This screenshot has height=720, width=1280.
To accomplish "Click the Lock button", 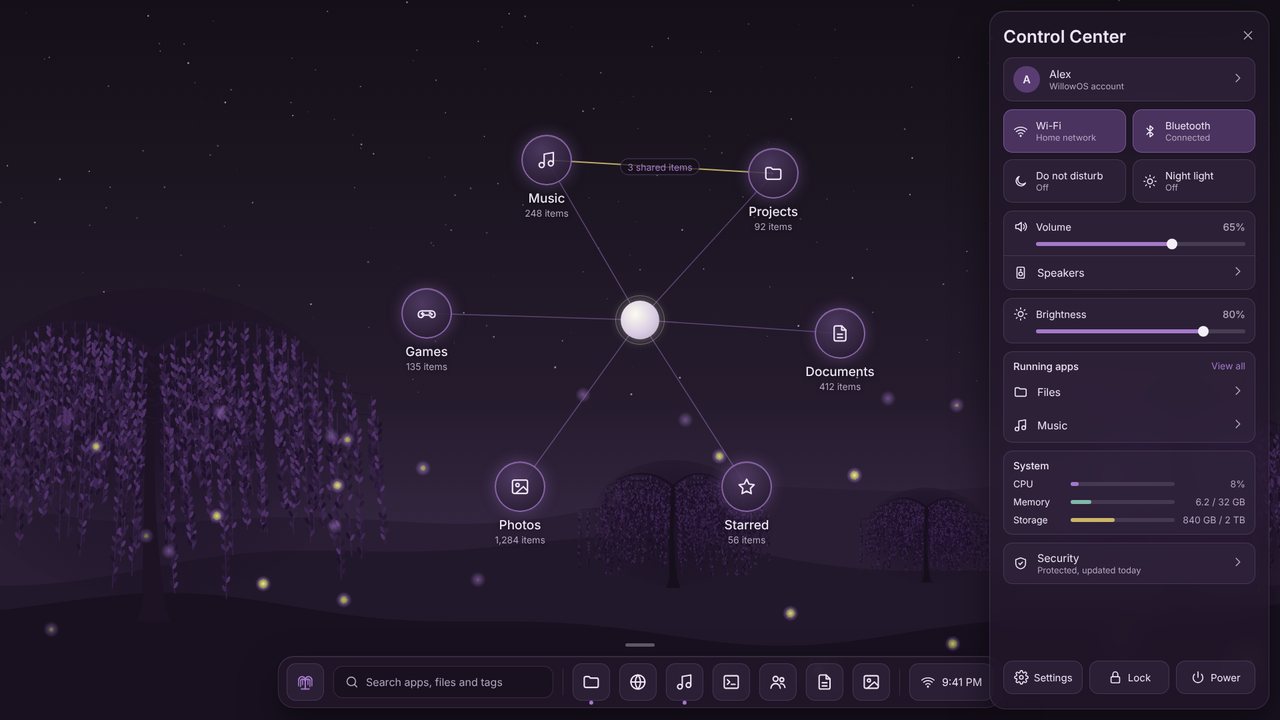I will pos(1129,677).
